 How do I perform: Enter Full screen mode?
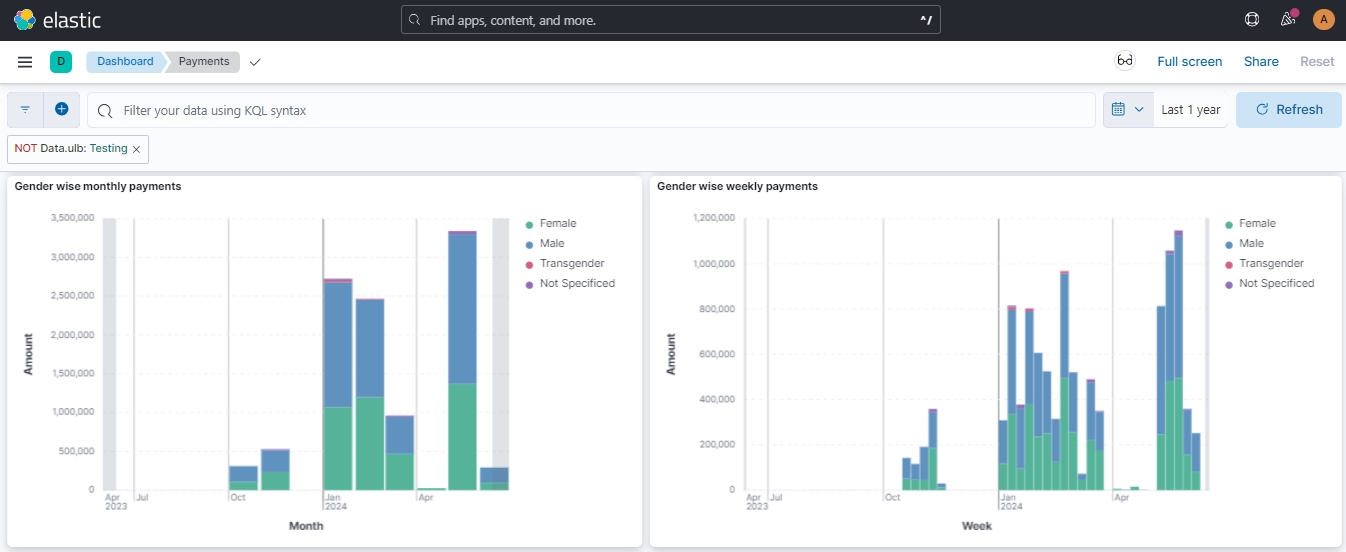[x=1189, y=62]
